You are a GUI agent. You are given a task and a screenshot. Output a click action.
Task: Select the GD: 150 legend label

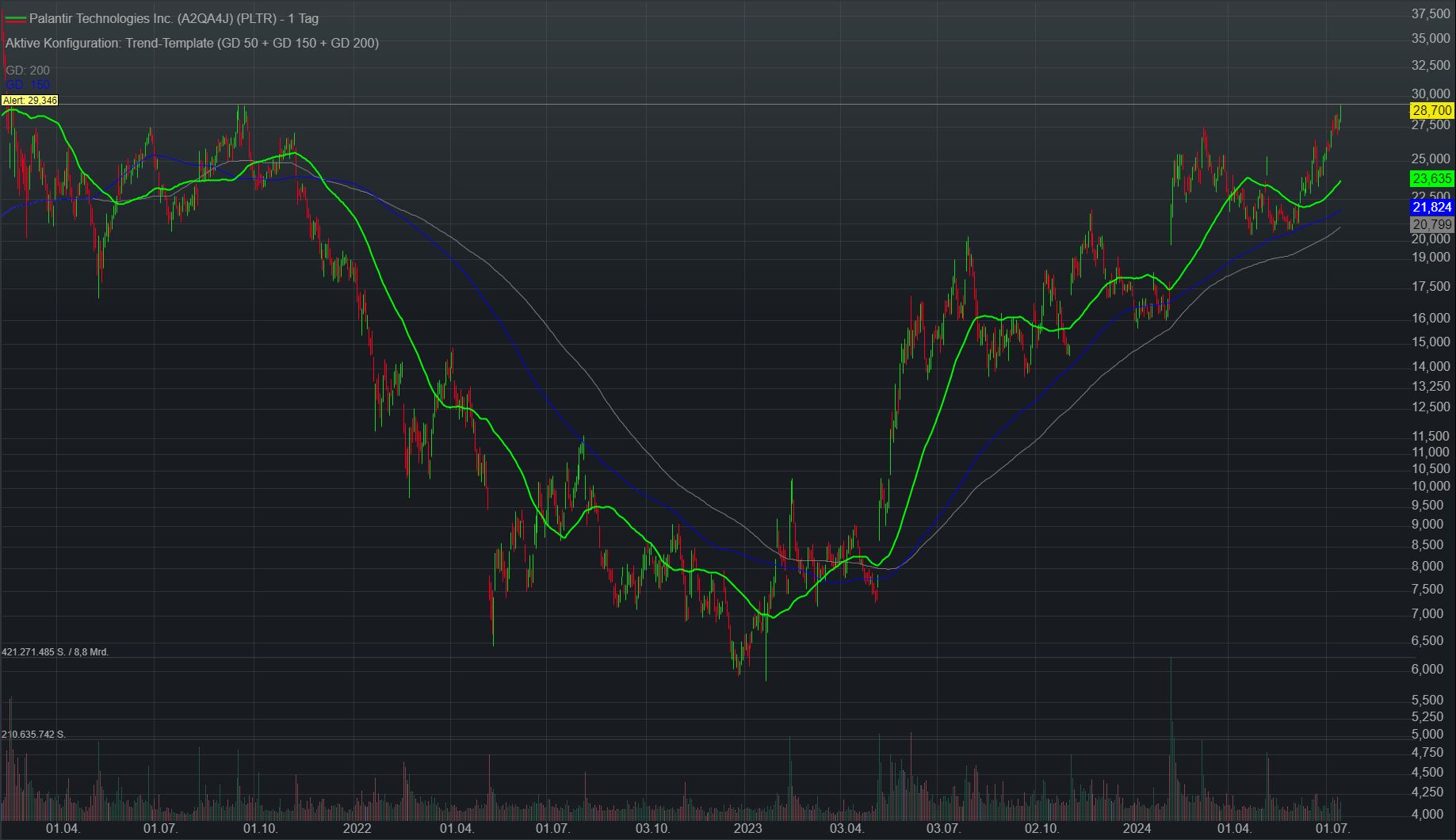(x=28, y=84)
